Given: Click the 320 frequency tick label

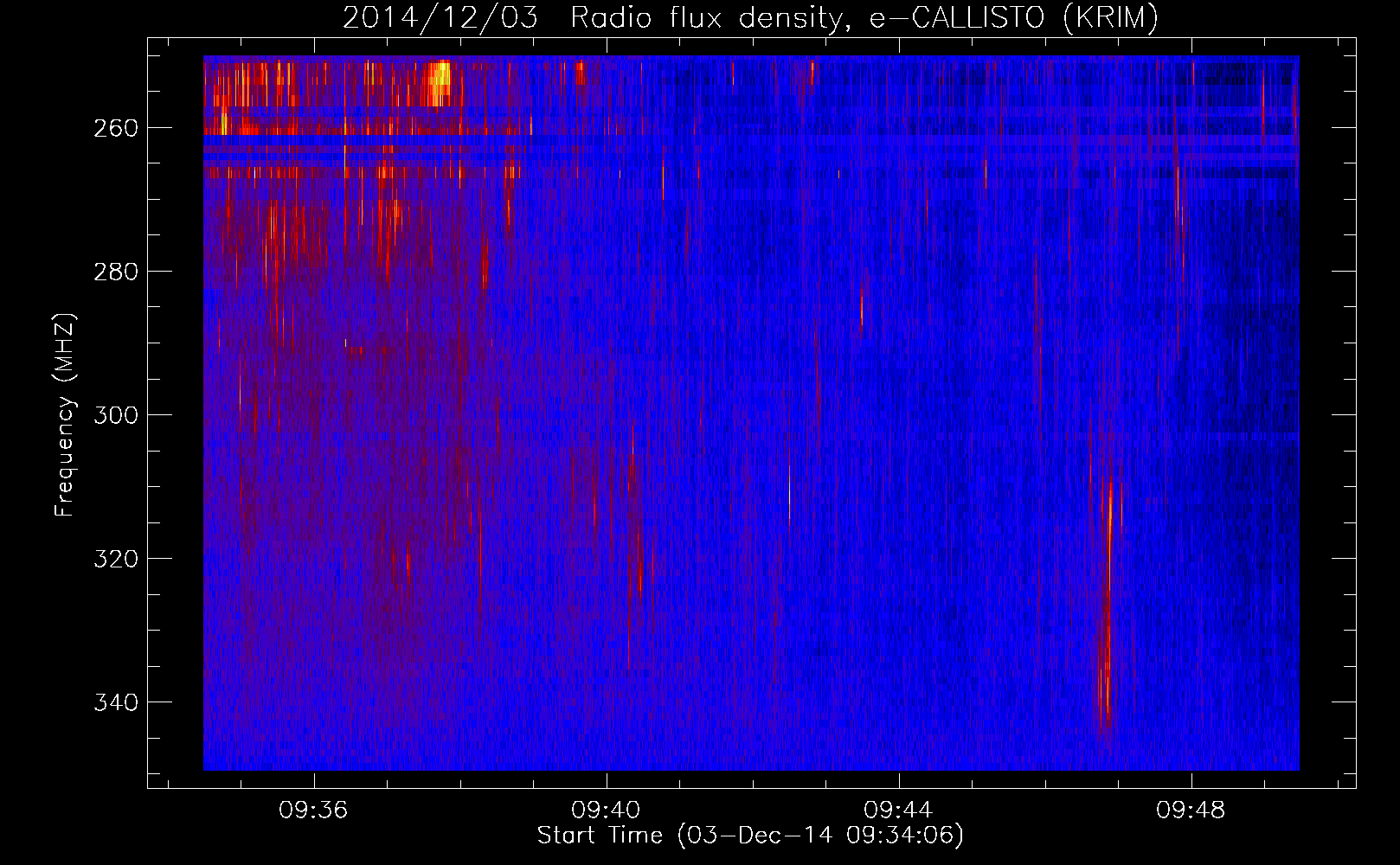Looking at the screenshot, I should [116, 559].
